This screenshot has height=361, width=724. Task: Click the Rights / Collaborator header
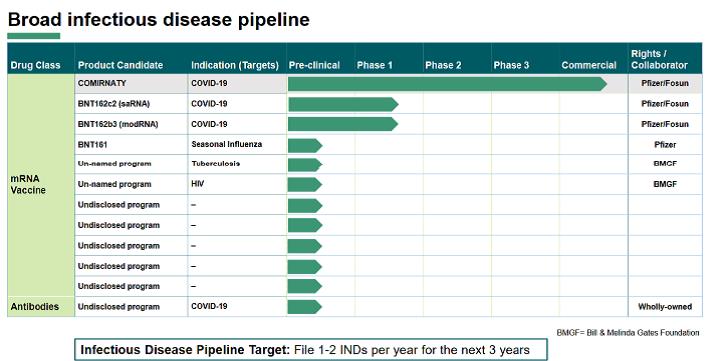pos(659,60)
